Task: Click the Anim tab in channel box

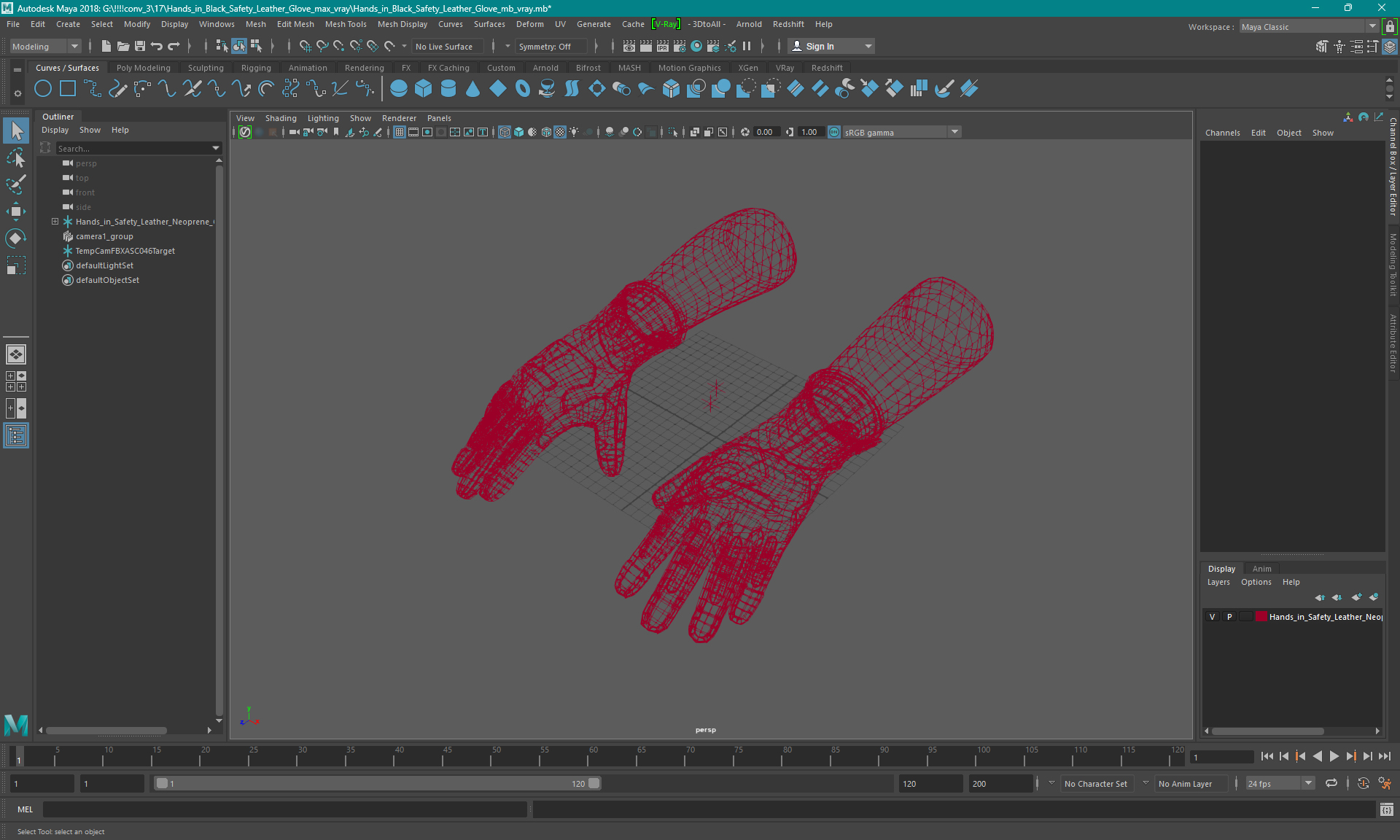Action: coord(1262,568)
